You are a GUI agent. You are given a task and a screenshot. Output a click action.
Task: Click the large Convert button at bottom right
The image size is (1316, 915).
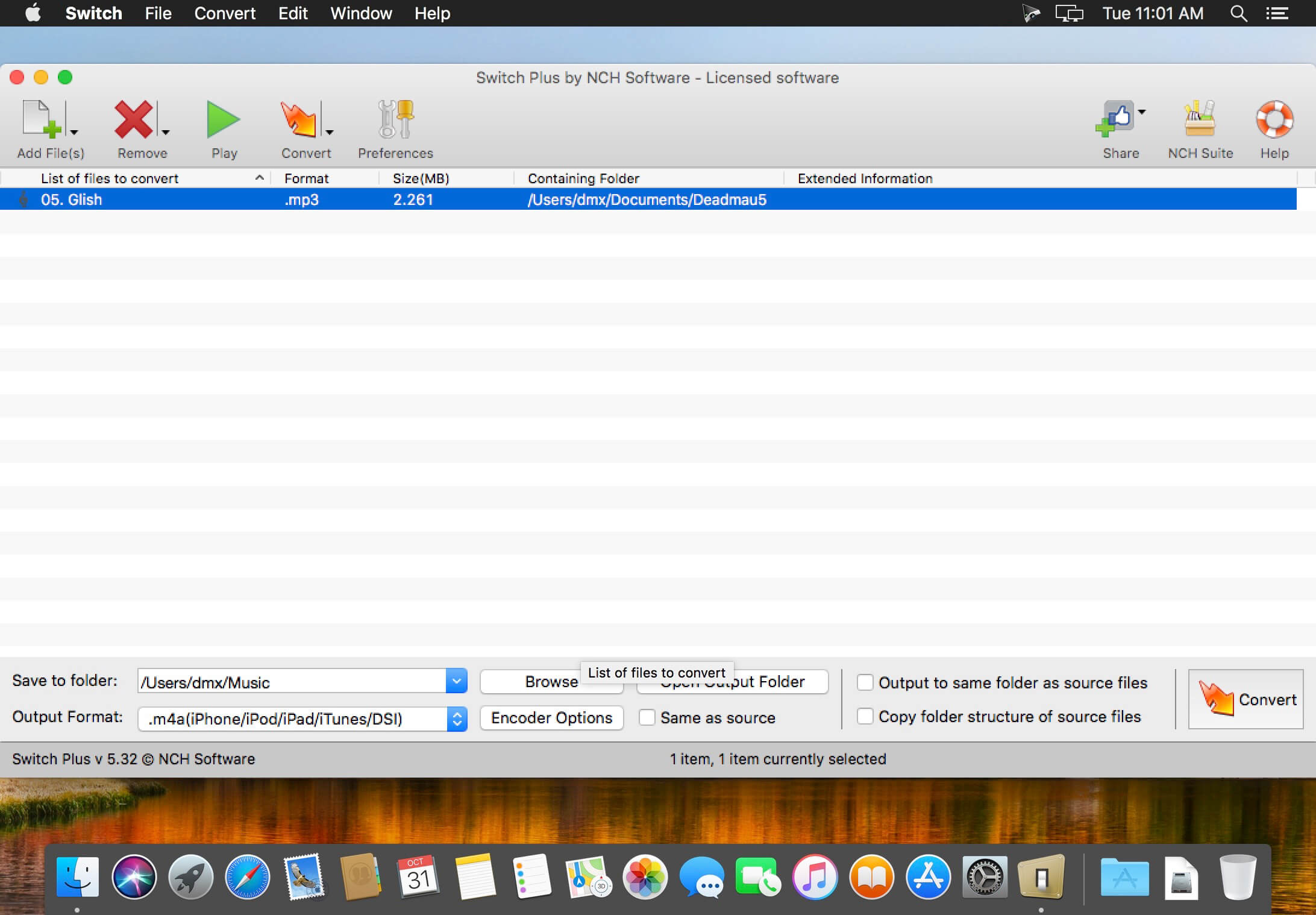pos(1245,699)
